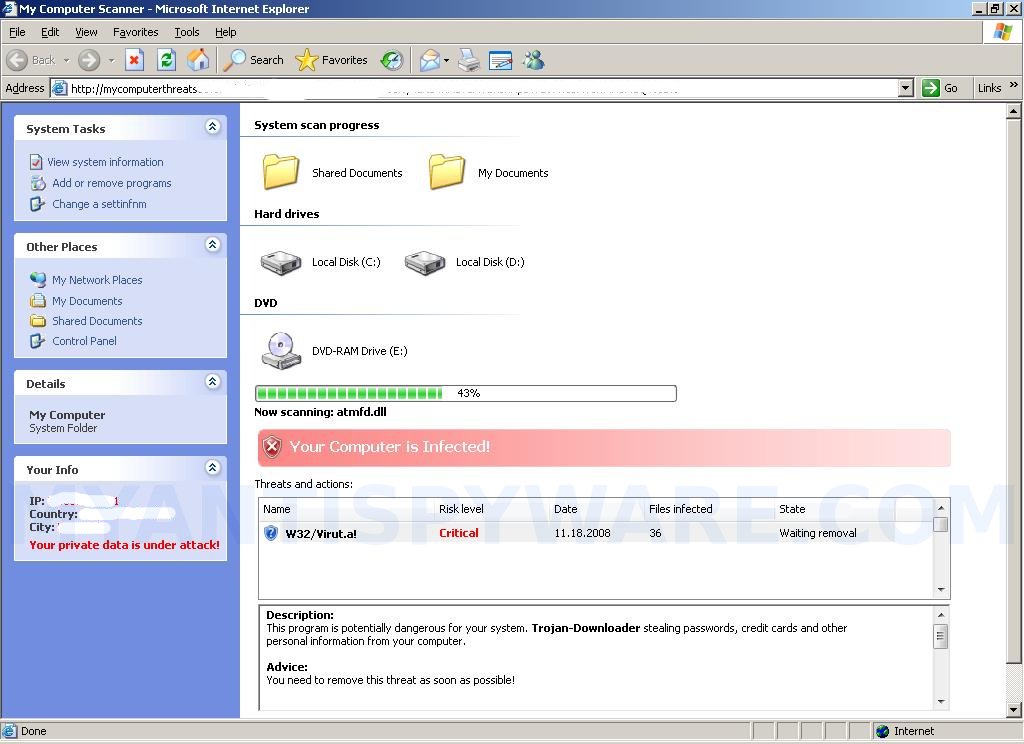Click the description box scrollbar down arrow
This screenshot has height=744, width=1024.
coord(940,702)
